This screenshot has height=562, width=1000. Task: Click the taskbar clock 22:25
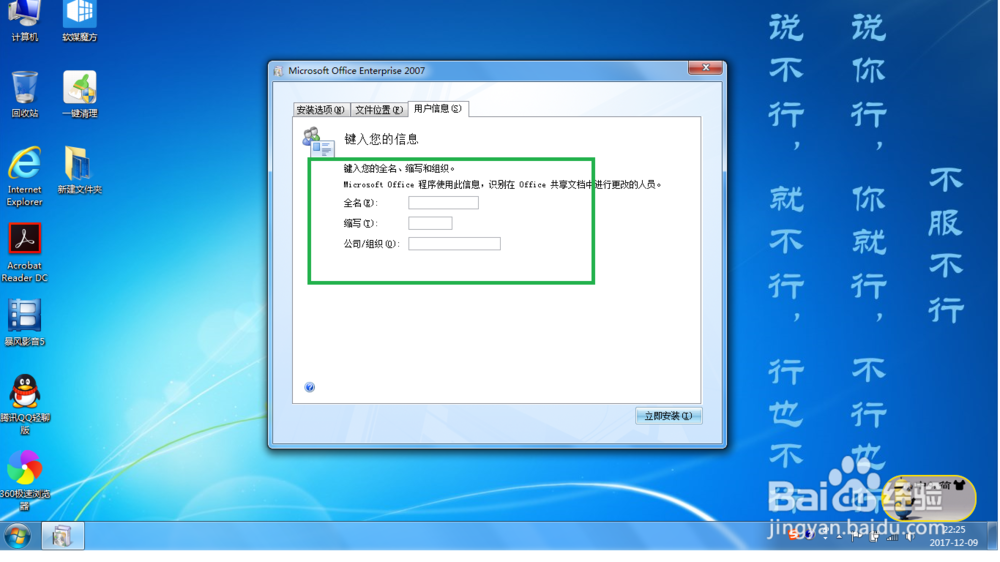953,536
